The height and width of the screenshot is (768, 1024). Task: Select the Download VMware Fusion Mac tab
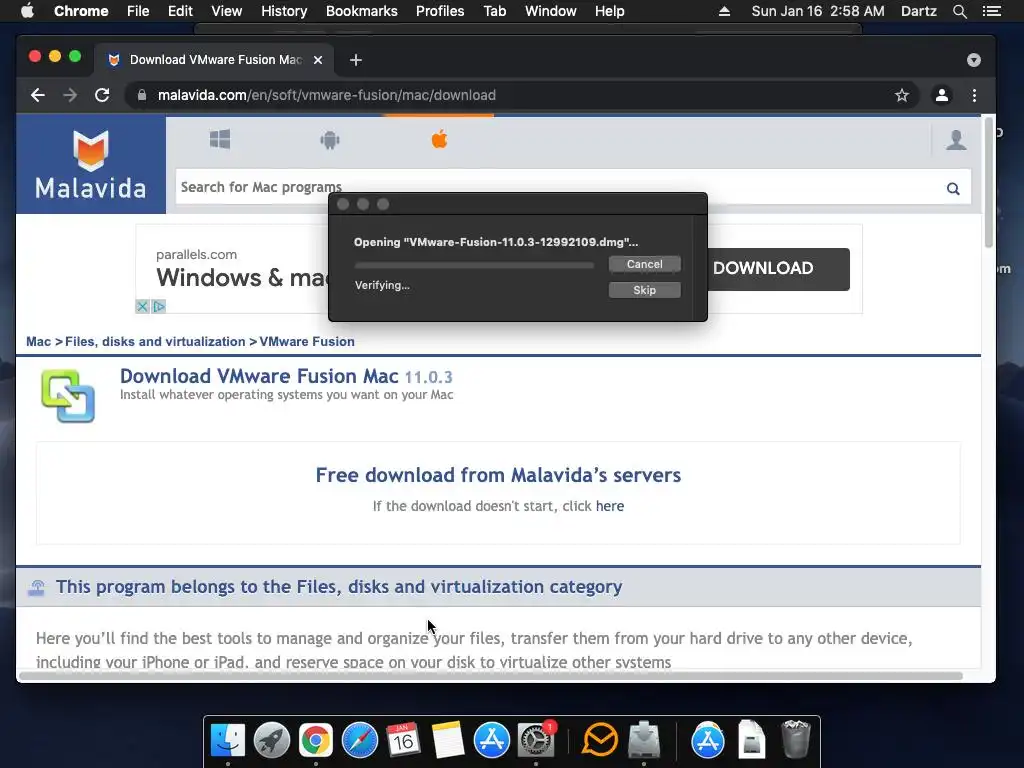tap(214, 60)
